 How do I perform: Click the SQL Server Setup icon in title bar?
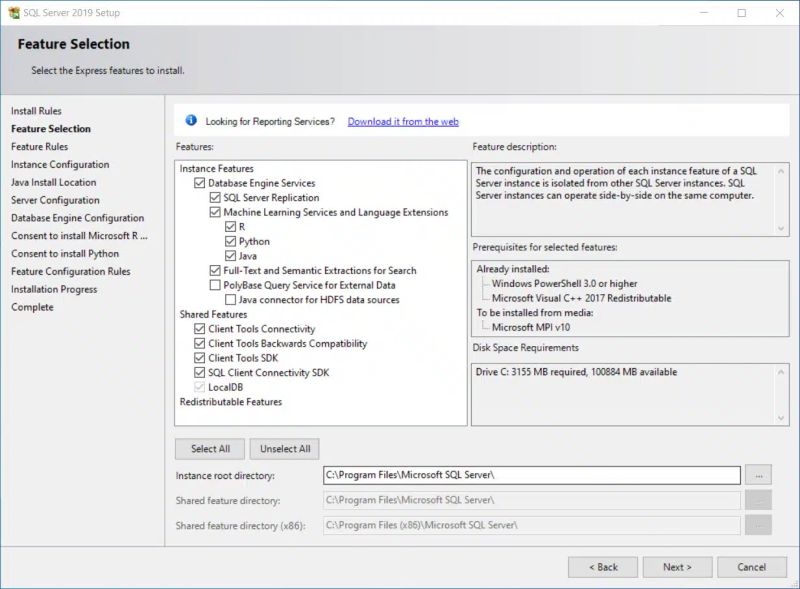[14, 12]
